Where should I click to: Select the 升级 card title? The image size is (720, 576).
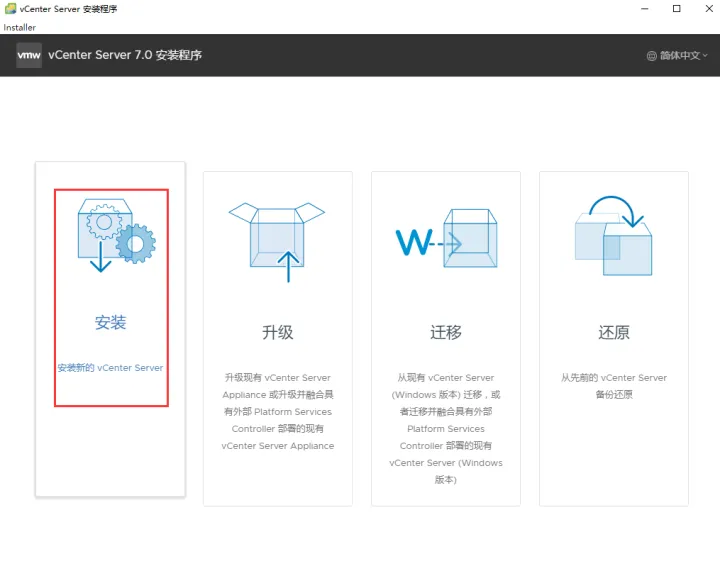click(x=277, y=332)
